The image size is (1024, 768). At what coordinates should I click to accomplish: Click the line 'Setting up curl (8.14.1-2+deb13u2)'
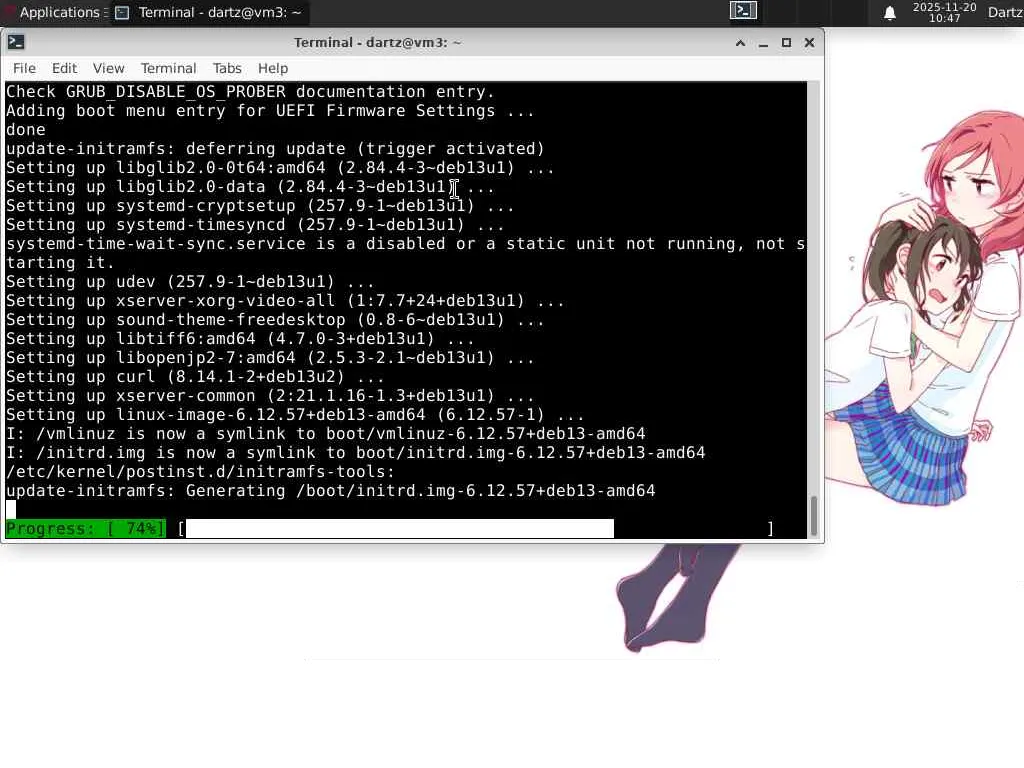coord(195,377)
